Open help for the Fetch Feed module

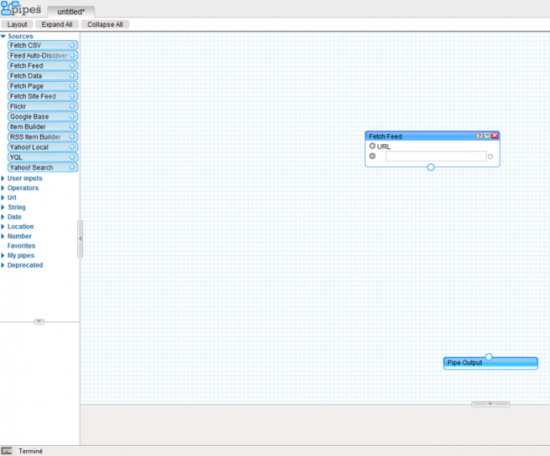(x=479, y=136)
